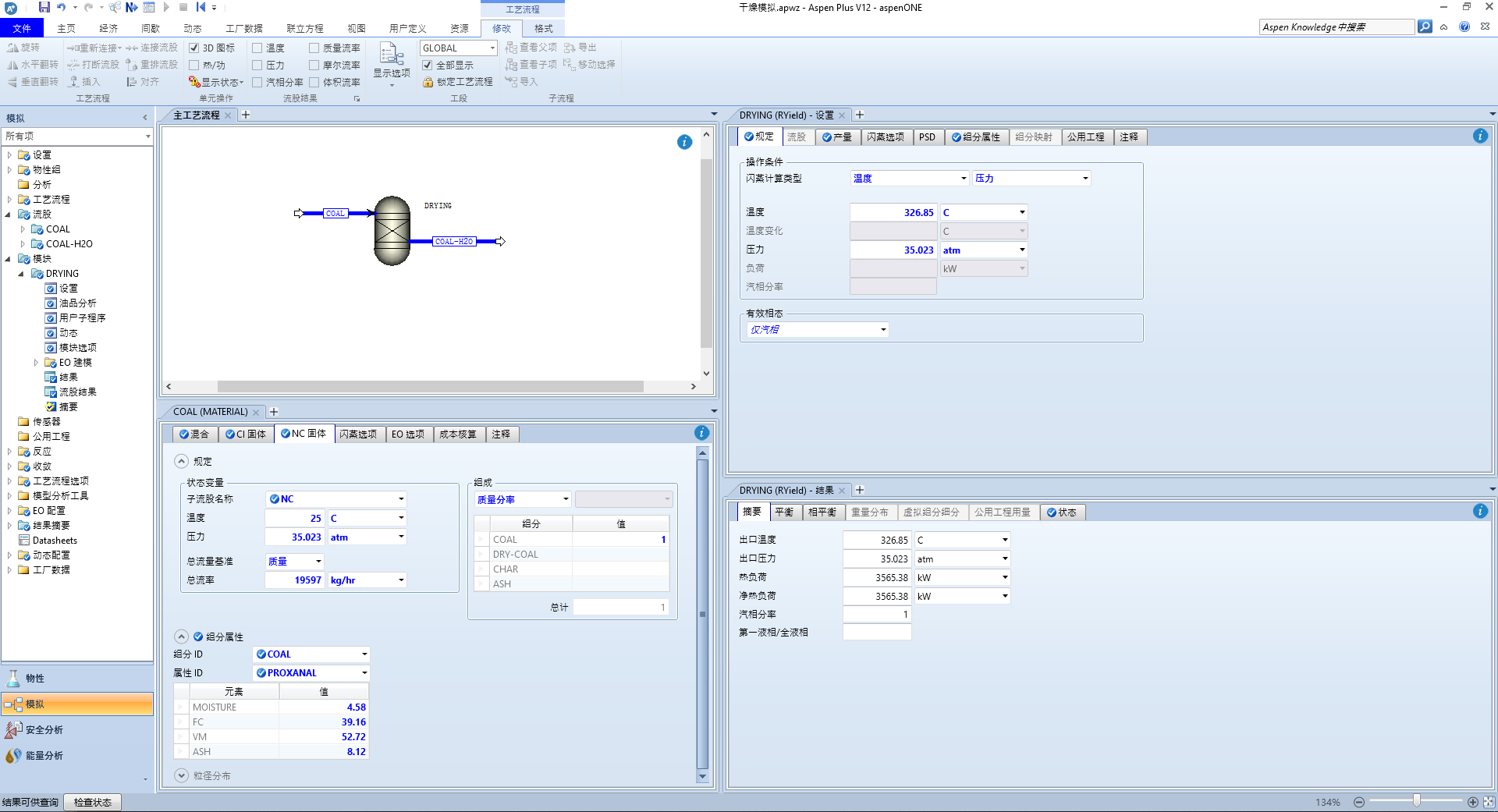Screen dimensions: 1498x812
Task: Select the COAL-H2O stream tree item
Action: pyautogui.click(x=69, y=244)
